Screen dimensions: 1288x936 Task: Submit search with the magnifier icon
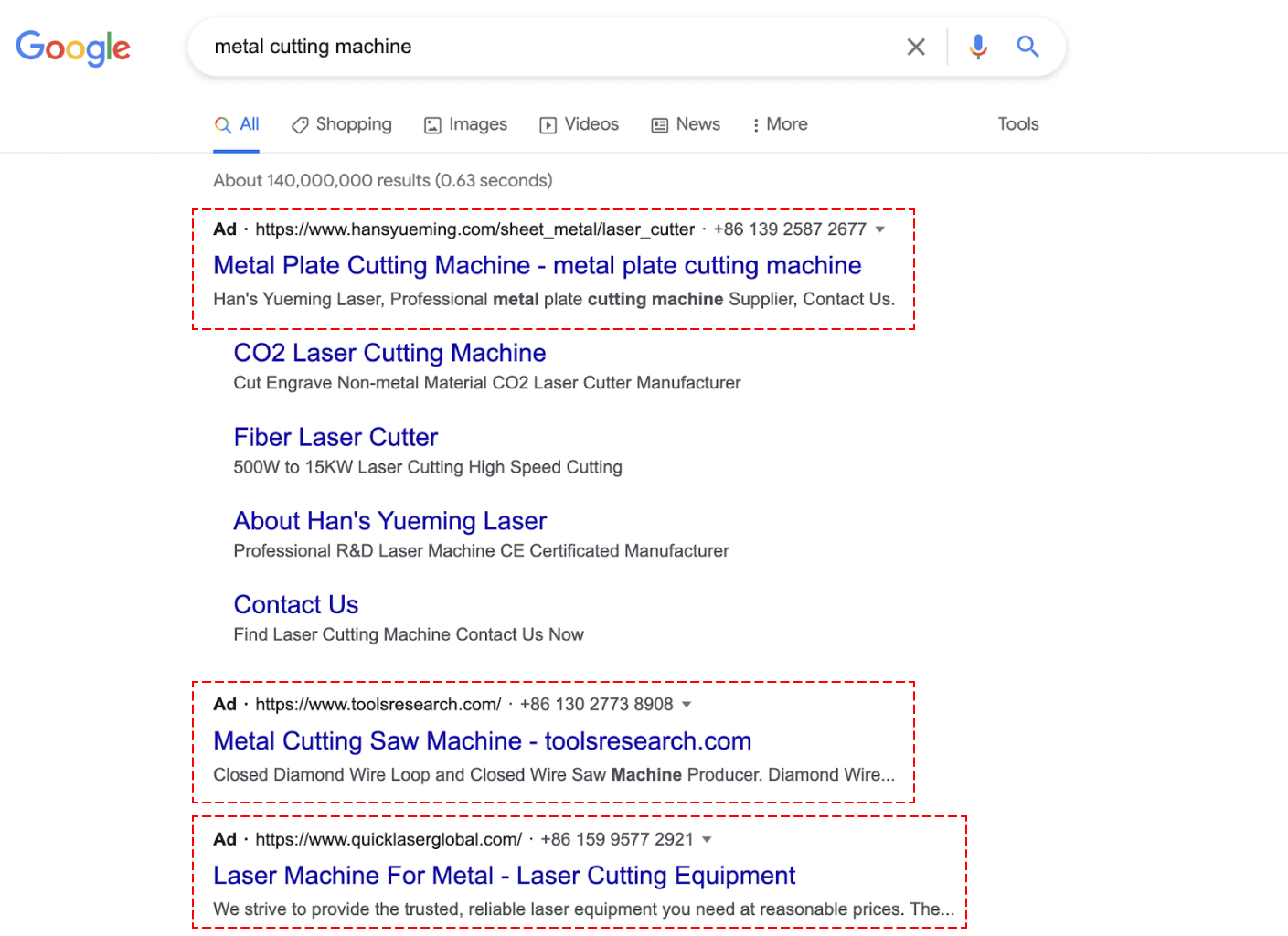click(x=1028, y=47)
